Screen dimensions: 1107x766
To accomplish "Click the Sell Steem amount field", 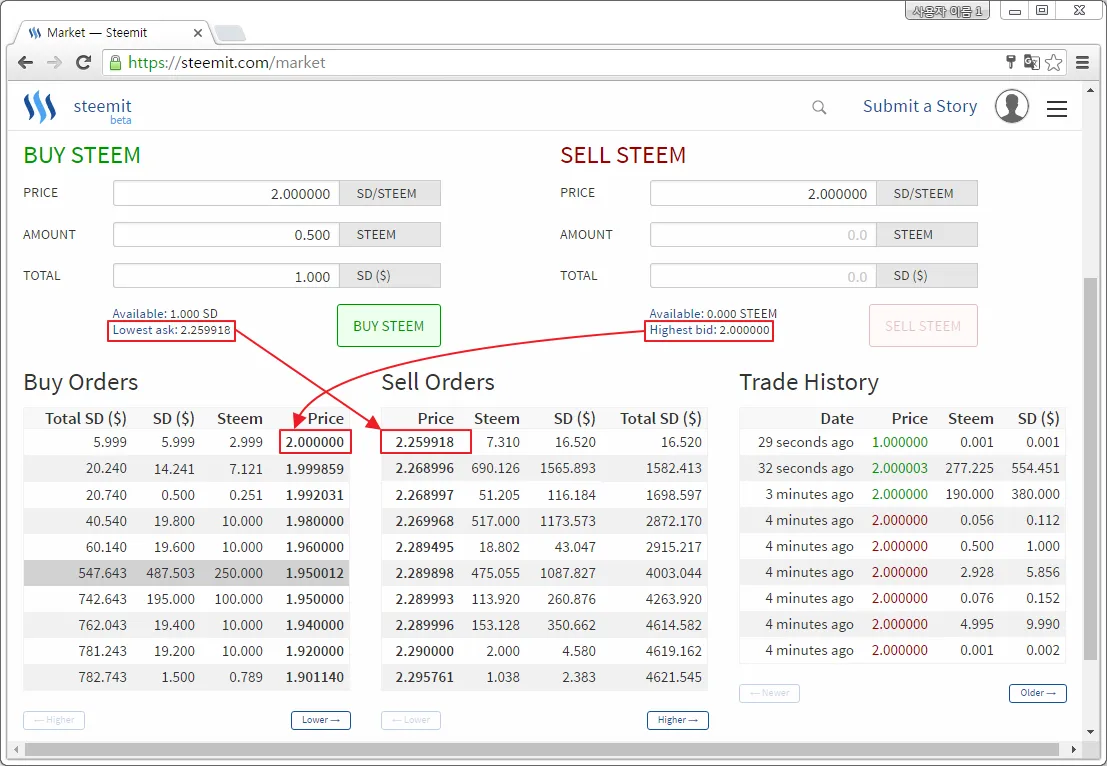I will point(763,234).
